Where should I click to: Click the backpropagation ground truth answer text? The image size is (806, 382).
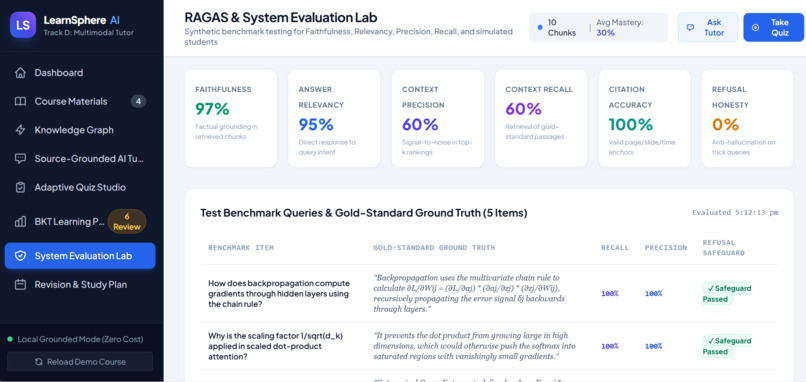(x=469, y=293)
